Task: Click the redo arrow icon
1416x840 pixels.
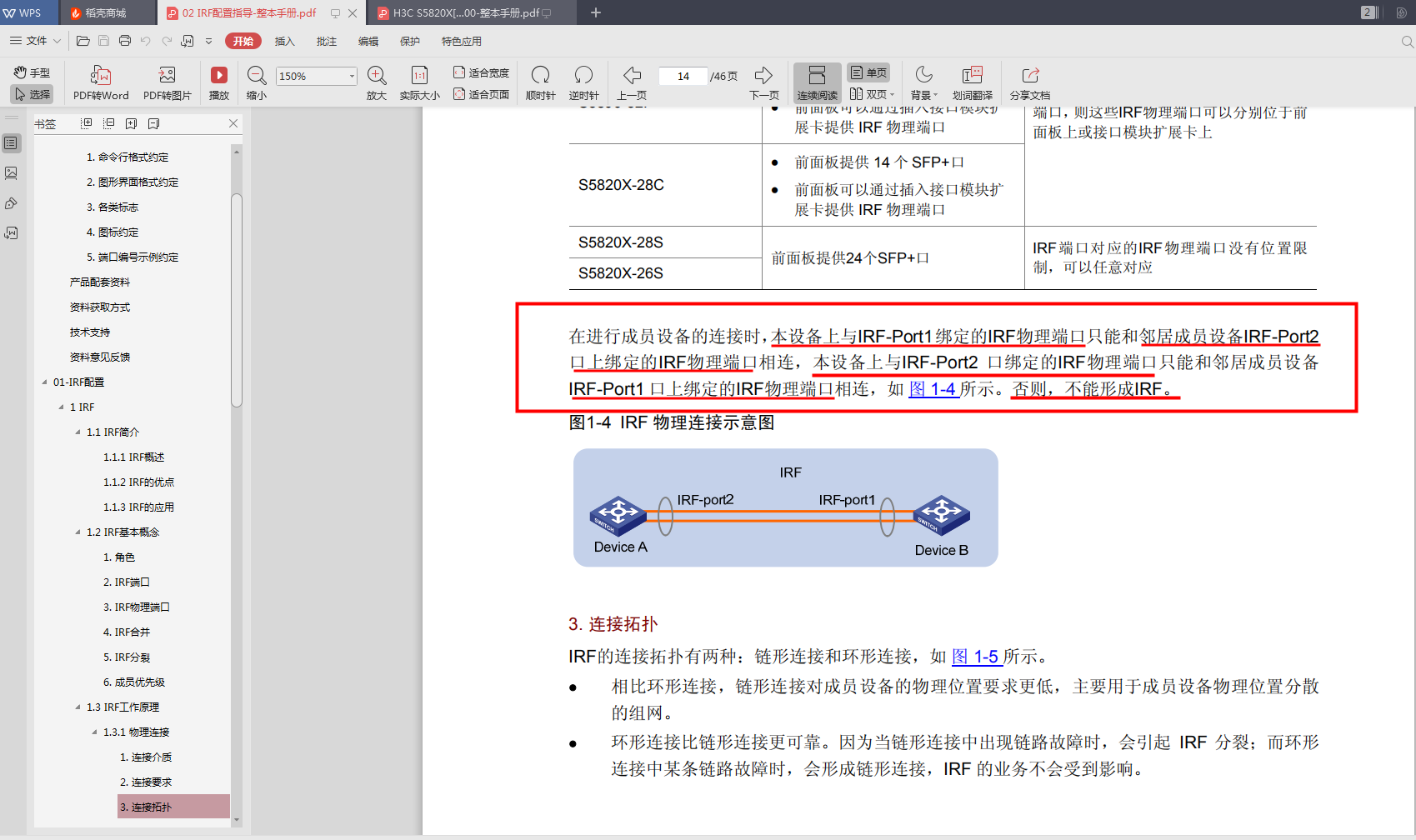Action: pos(167,41)
